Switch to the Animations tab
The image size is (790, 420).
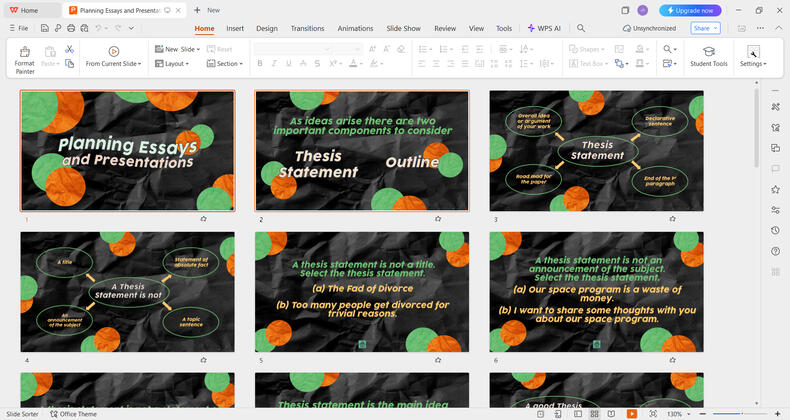point(355,28)
